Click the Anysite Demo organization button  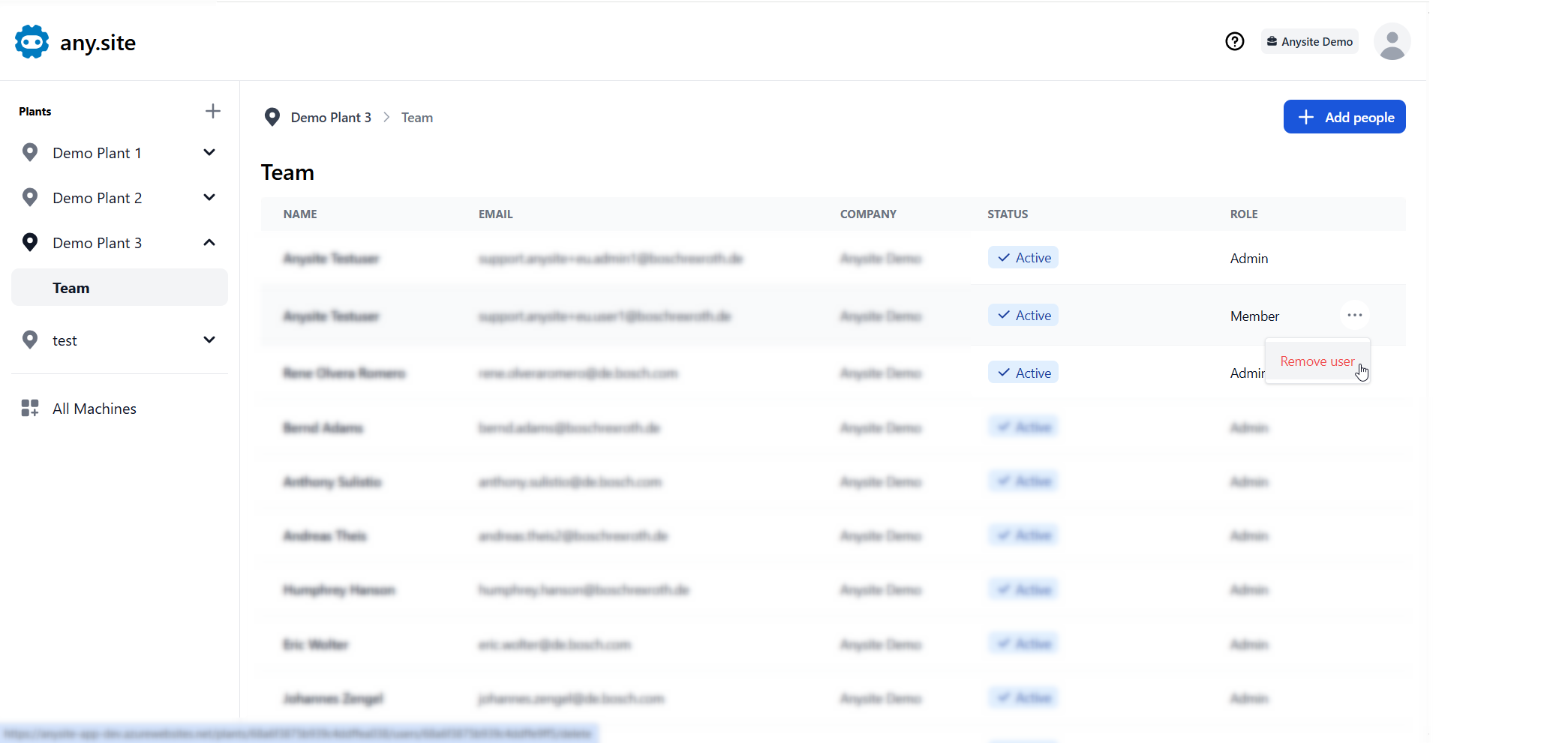tap(1309, 41)
